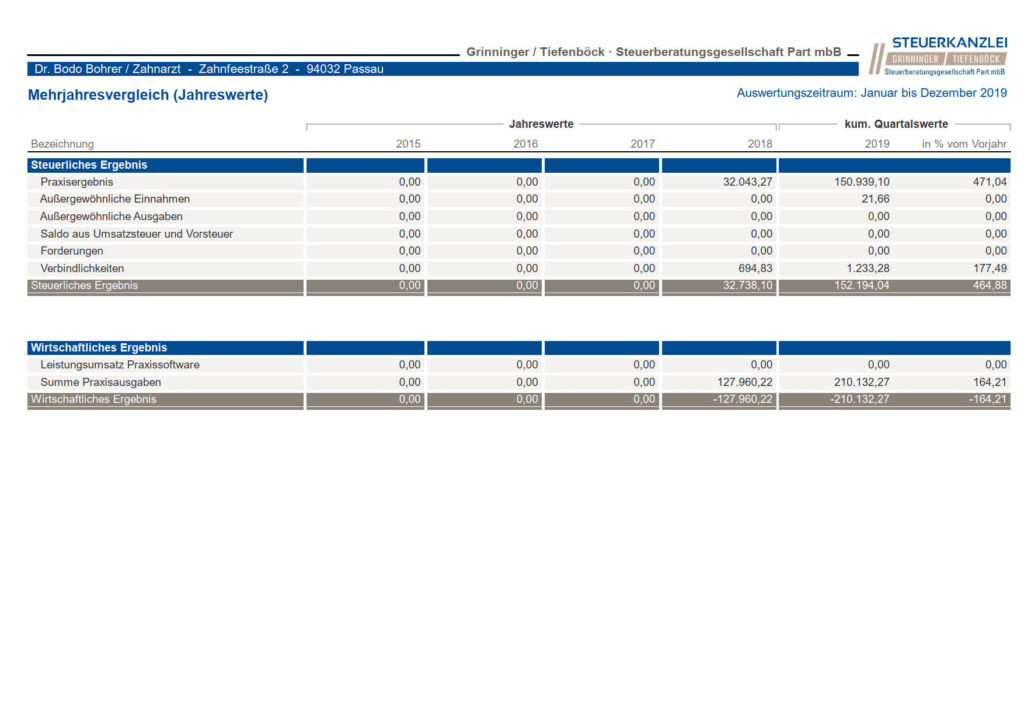Select the Praxisergebnis 2018 value 32.043,27

[x=748, y=182]
